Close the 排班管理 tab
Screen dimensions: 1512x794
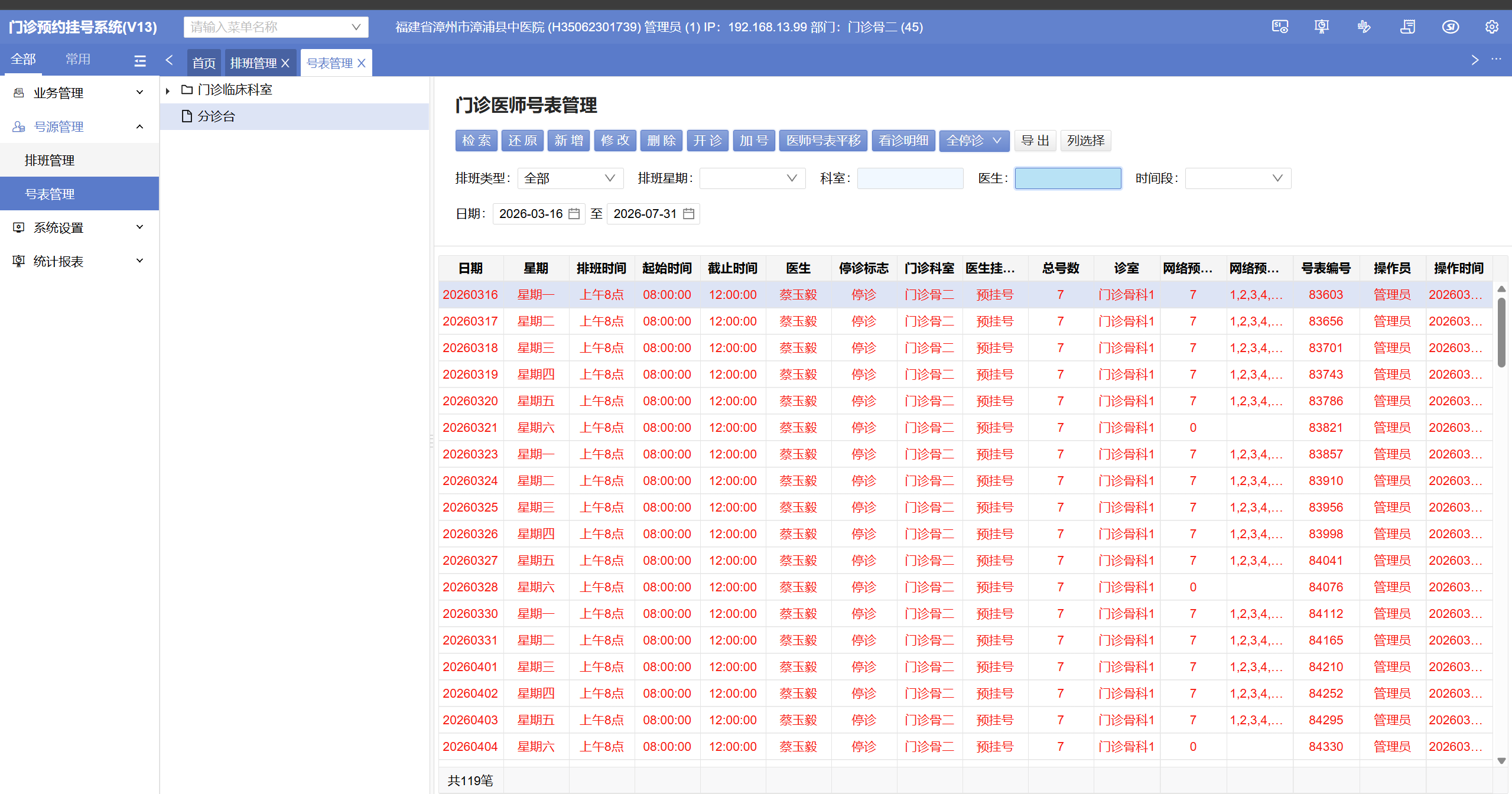pyautogui.click(x=285, y=63)
